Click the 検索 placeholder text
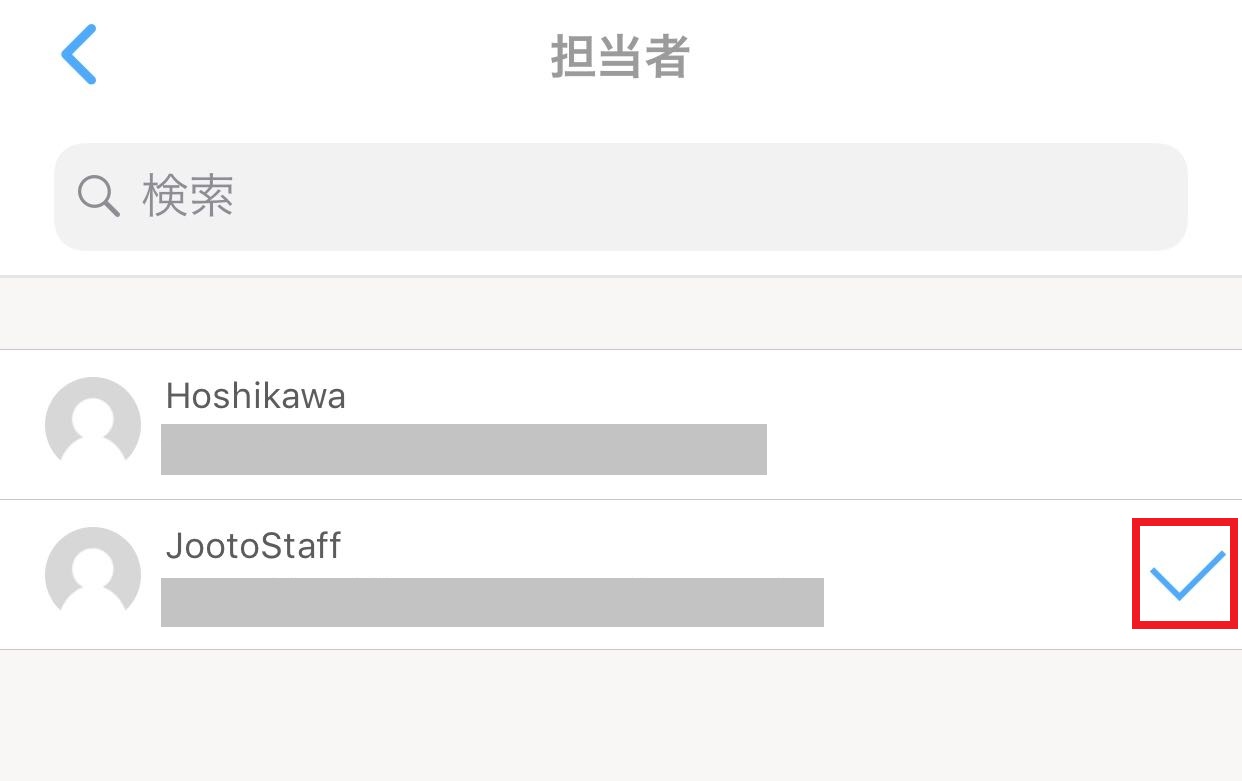This screenshot has width=1242, height=781. coord(188,196)
